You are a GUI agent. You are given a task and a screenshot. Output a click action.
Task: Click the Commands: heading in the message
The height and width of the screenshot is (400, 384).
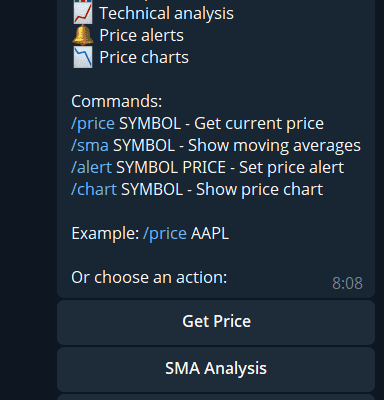coord(117,101)
